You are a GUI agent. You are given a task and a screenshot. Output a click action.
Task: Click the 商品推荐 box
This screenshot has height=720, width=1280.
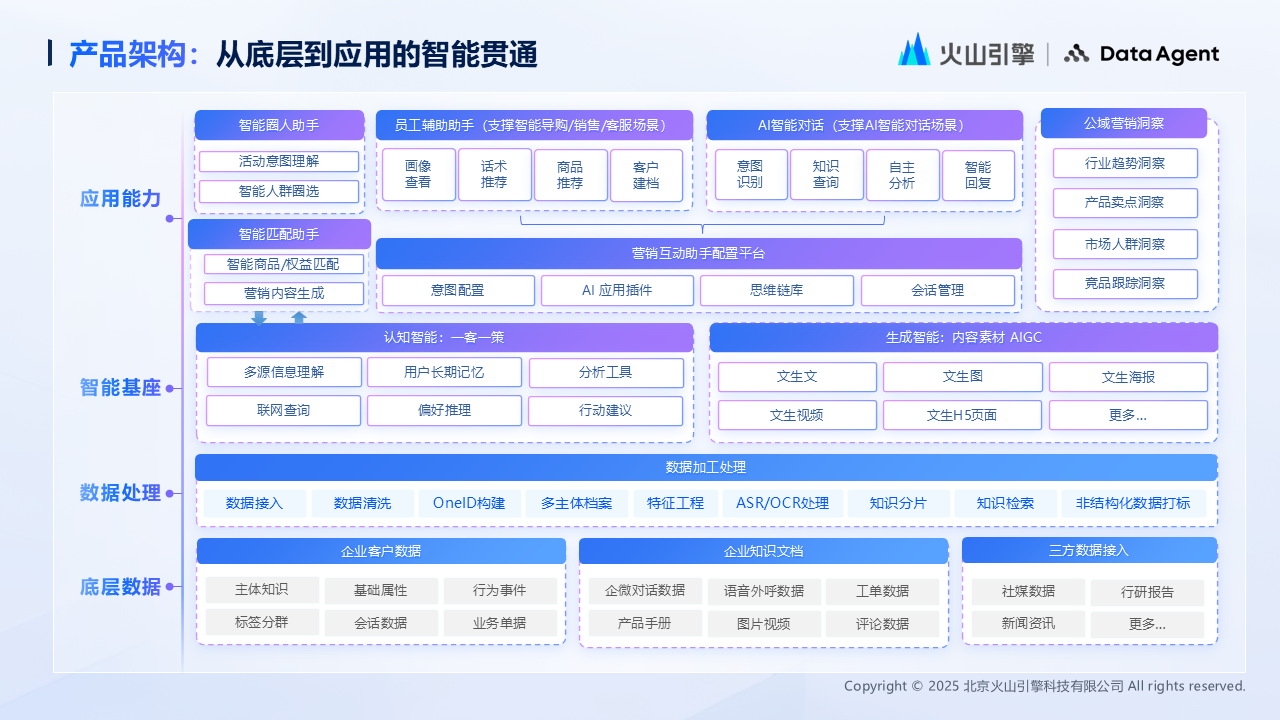click(570, 175)
